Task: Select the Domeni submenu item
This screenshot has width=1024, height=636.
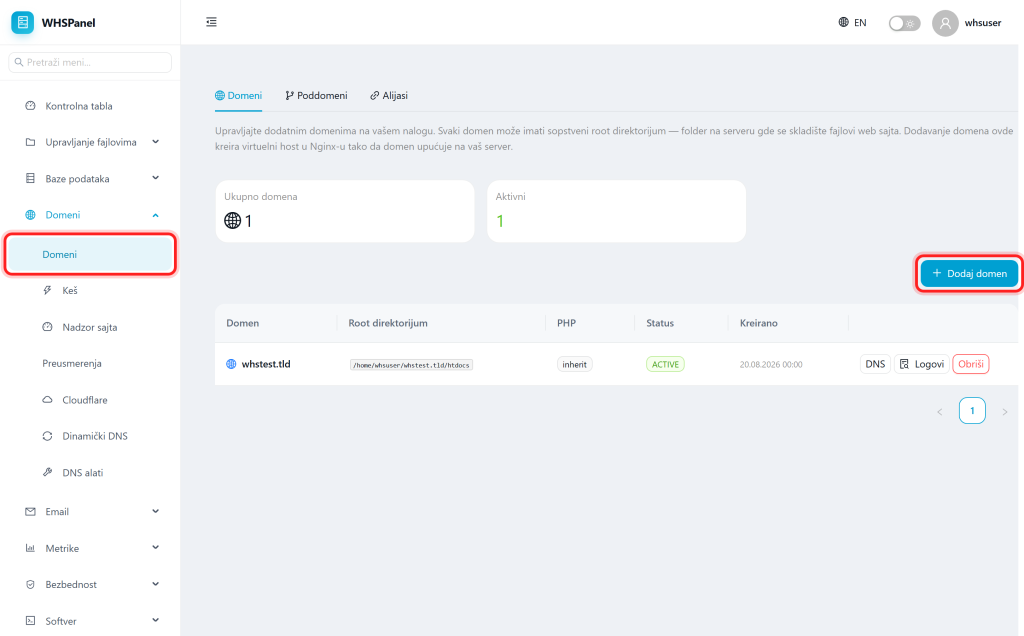Action: pos(90,254)
